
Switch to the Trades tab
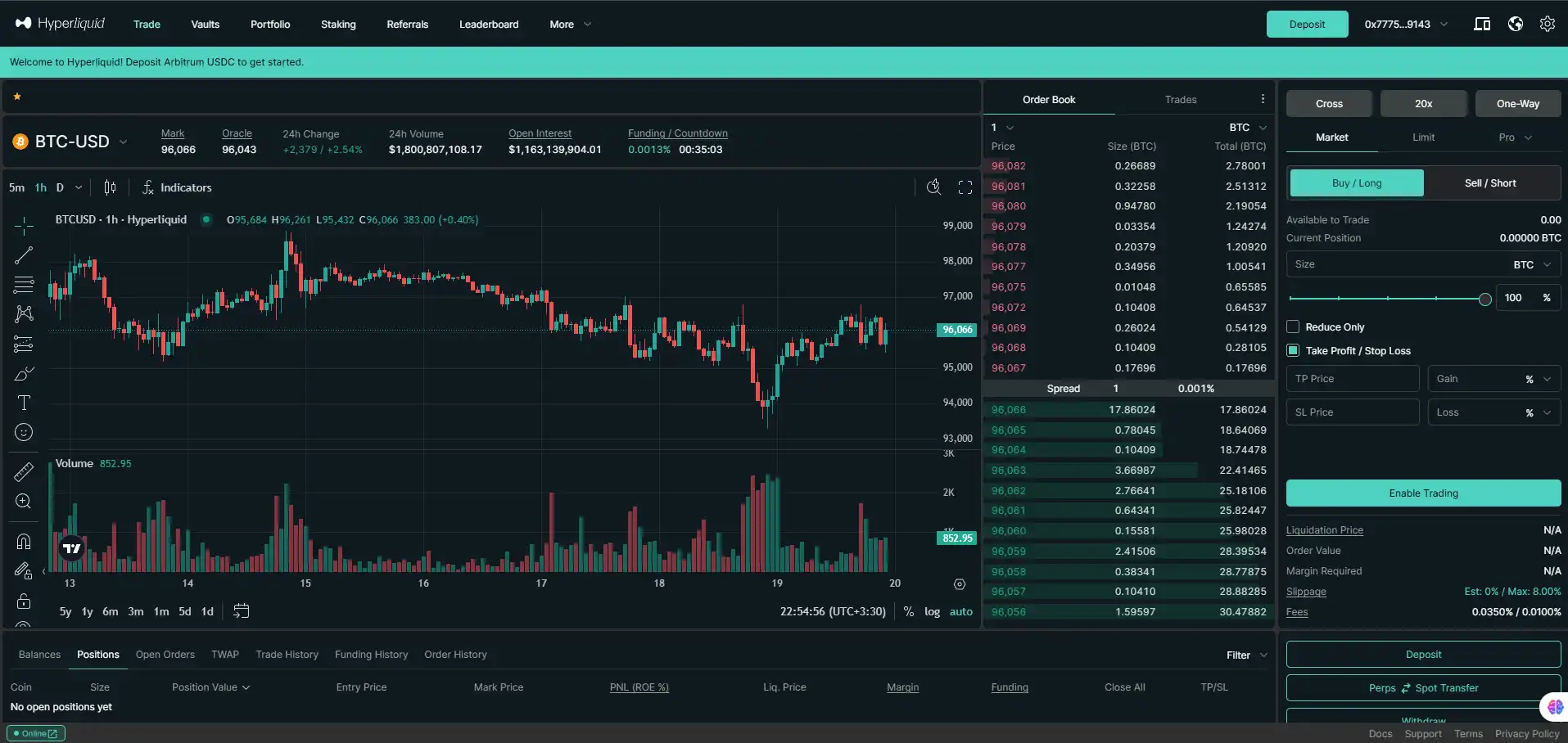pos(1181,99)
